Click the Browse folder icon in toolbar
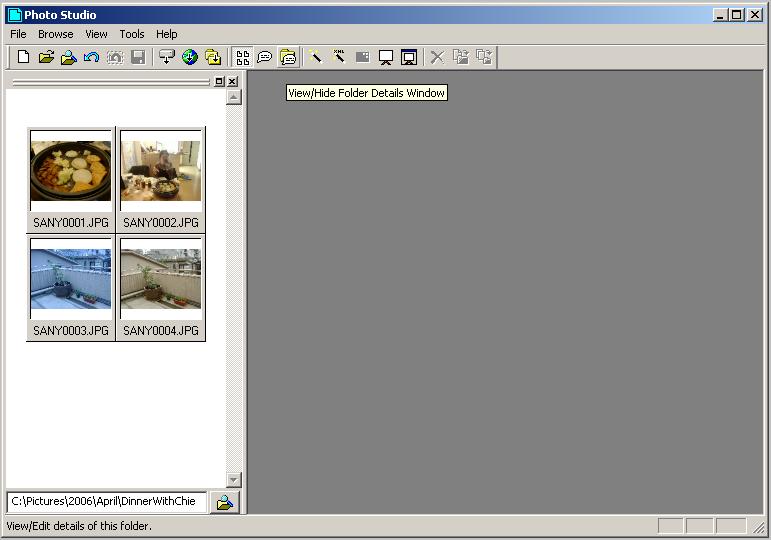This screenshot has height=540, width=771. coord(68,57)
